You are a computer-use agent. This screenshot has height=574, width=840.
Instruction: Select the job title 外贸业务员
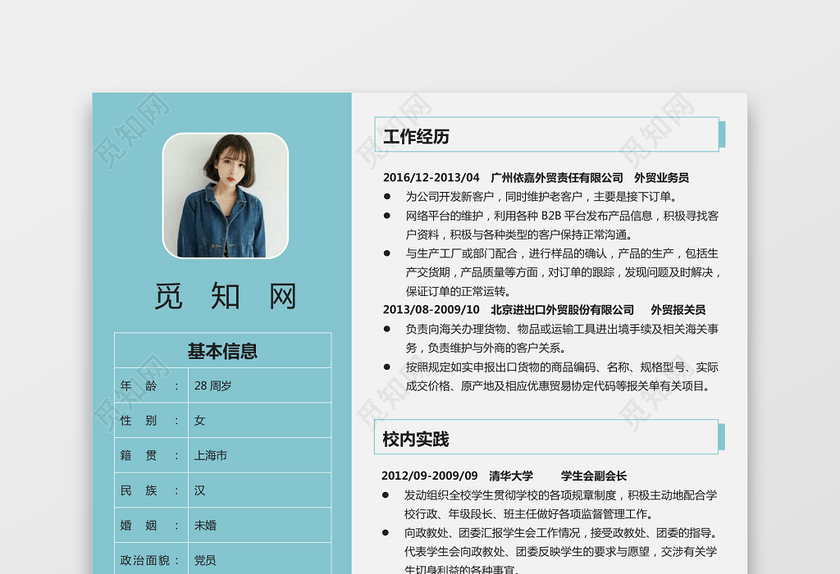pos(662,177)
